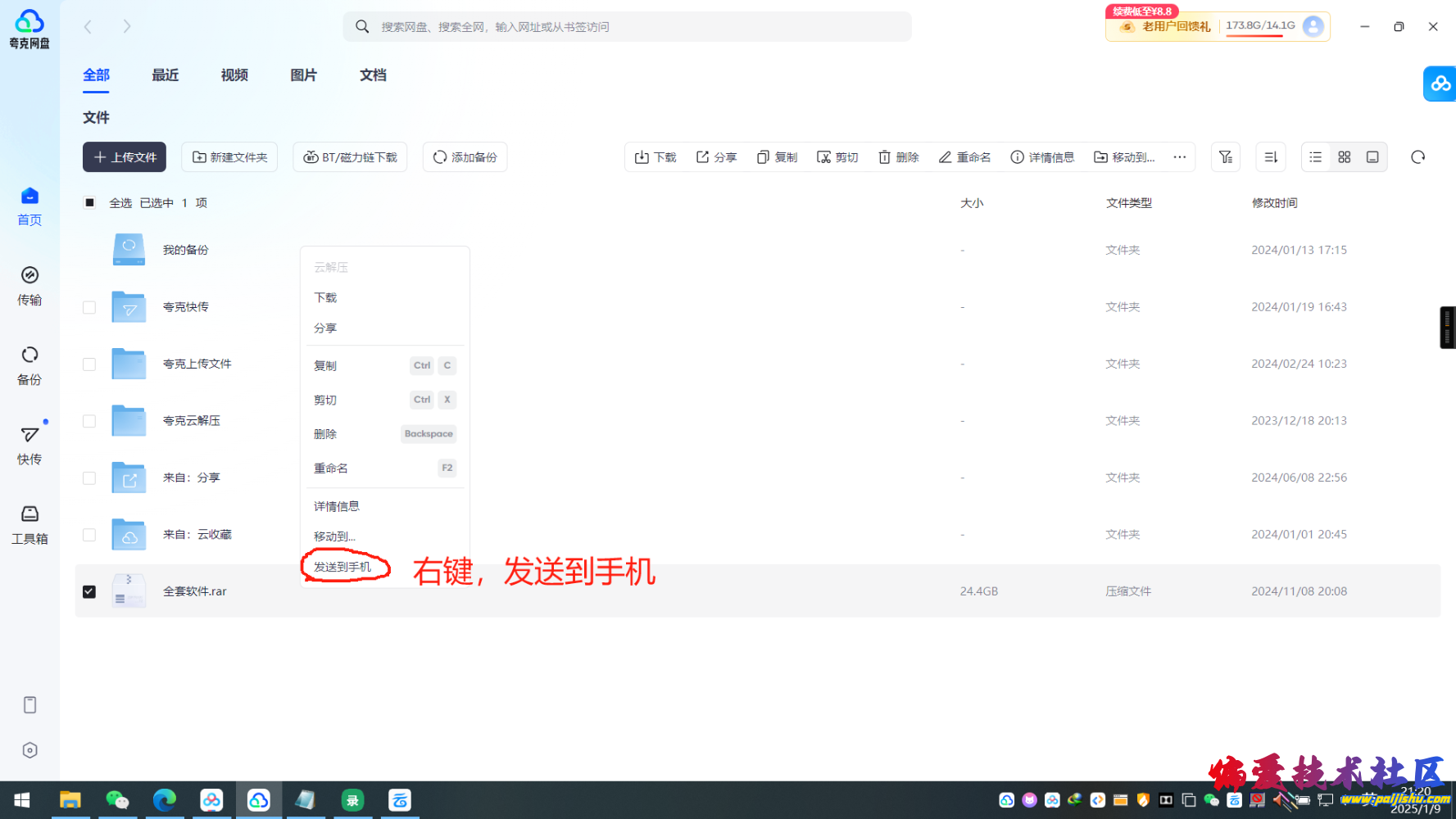Toggle the 全选 select-all checkbox
Screen dimensions: 1456x819
pos(89,203)
